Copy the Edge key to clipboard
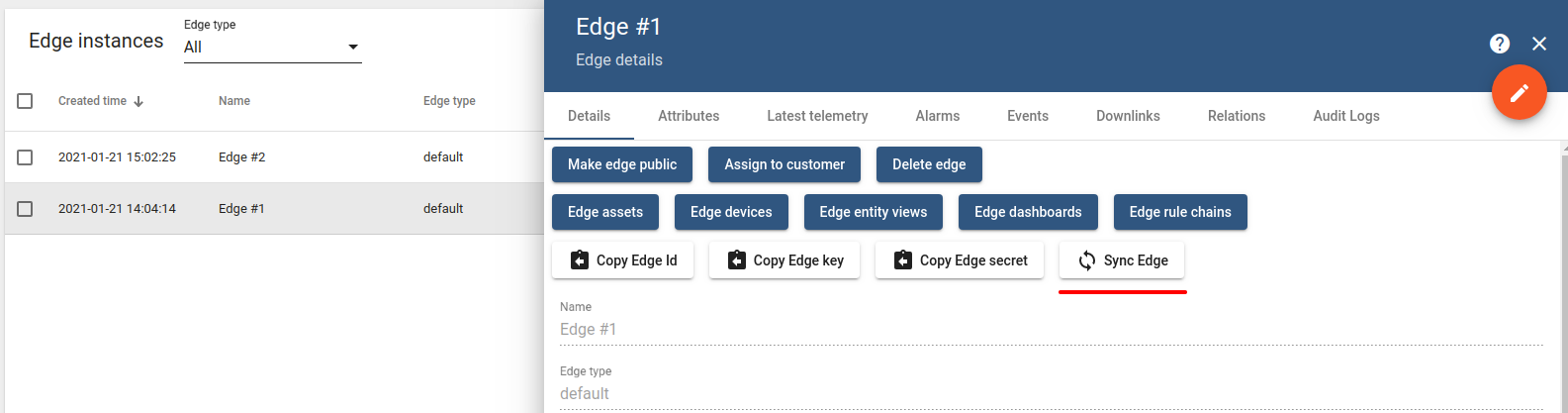The image size is (1568, 413). click(784, 260)
